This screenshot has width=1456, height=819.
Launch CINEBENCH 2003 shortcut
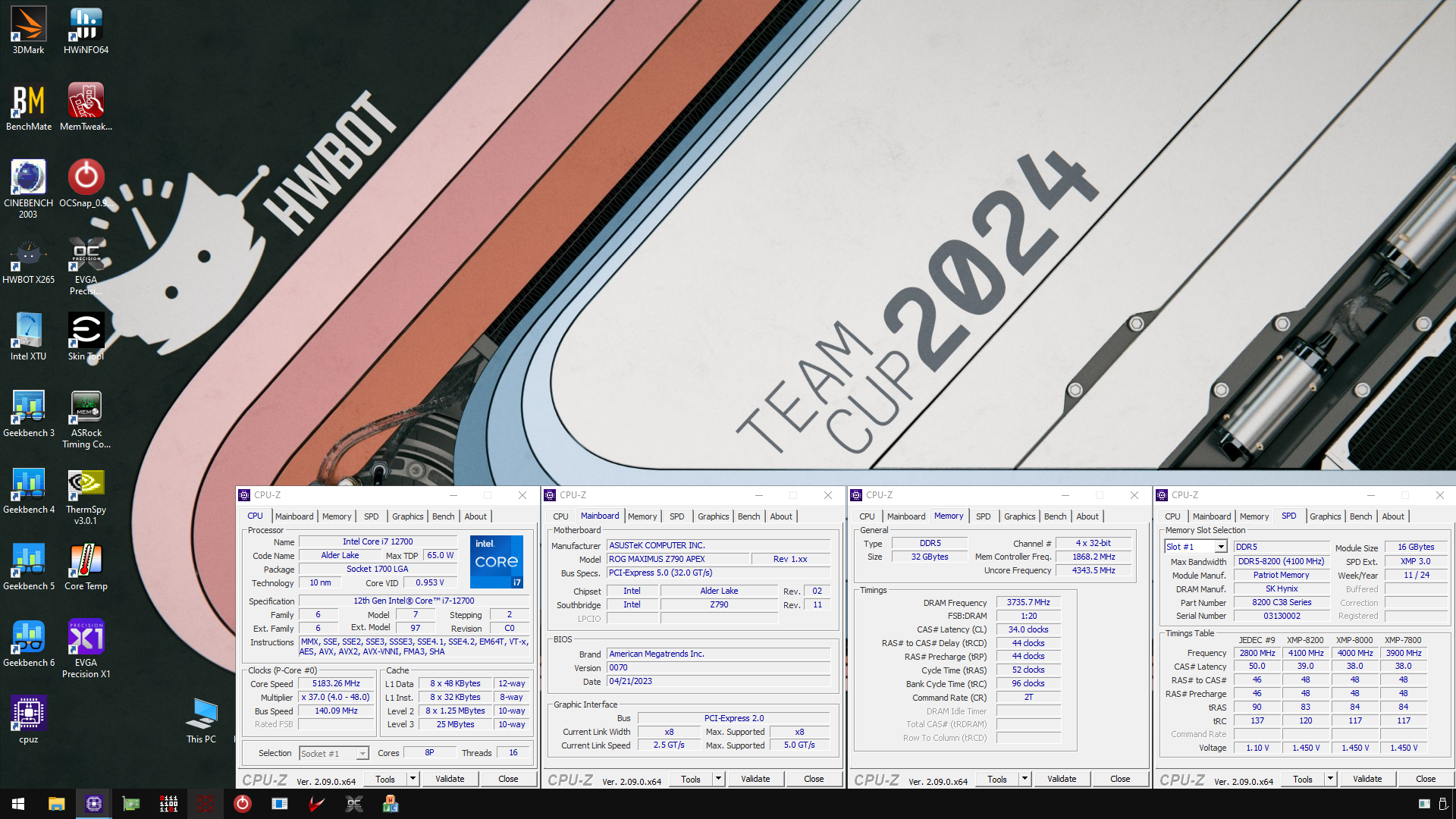pos(28,189)
